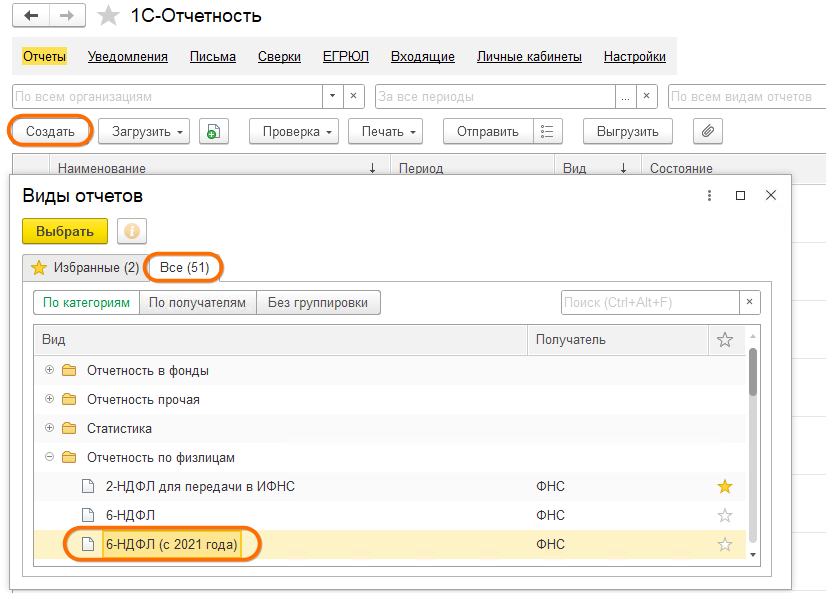Select the plain 6-НДФЛ report row

(390, 516)
